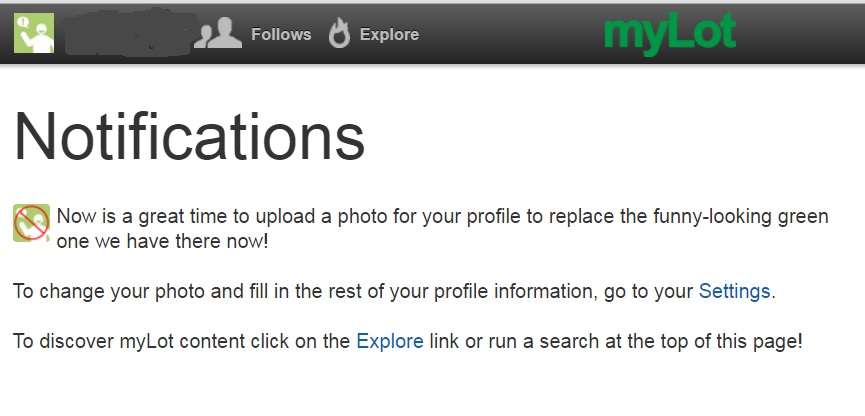Click the Follows people silhouette icon
The width and height of the screenshot is (865, 416).
click(218, 33)
